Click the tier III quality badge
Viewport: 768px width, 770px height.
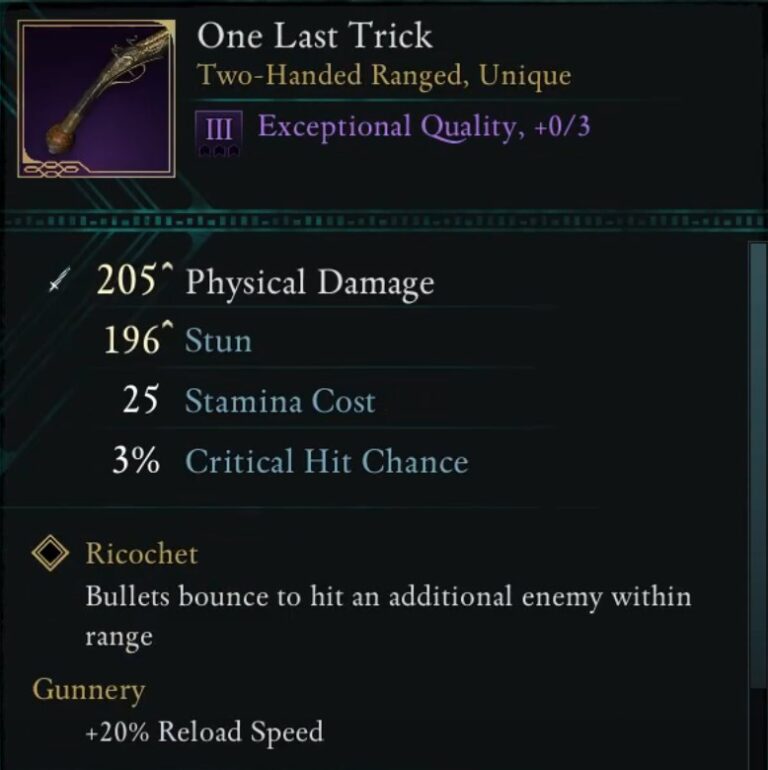click(x=218, y=130)
